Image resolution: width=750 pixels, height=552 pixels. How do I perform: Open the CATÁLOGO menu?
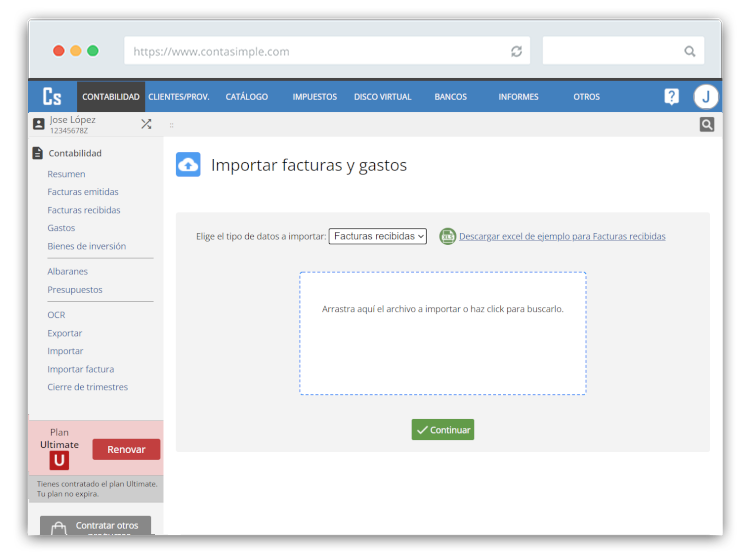pos(247,97)
